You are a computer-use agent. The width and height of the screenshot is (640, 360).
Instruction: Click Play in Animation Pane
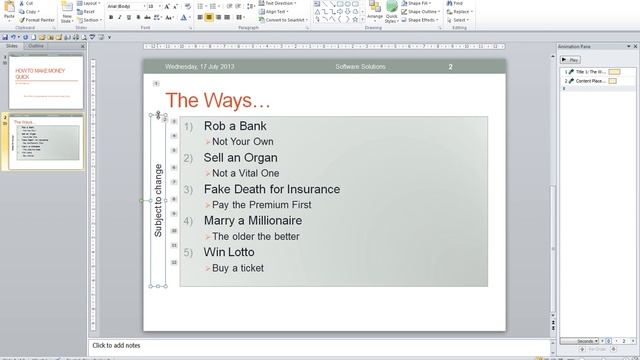pos(570,60)
